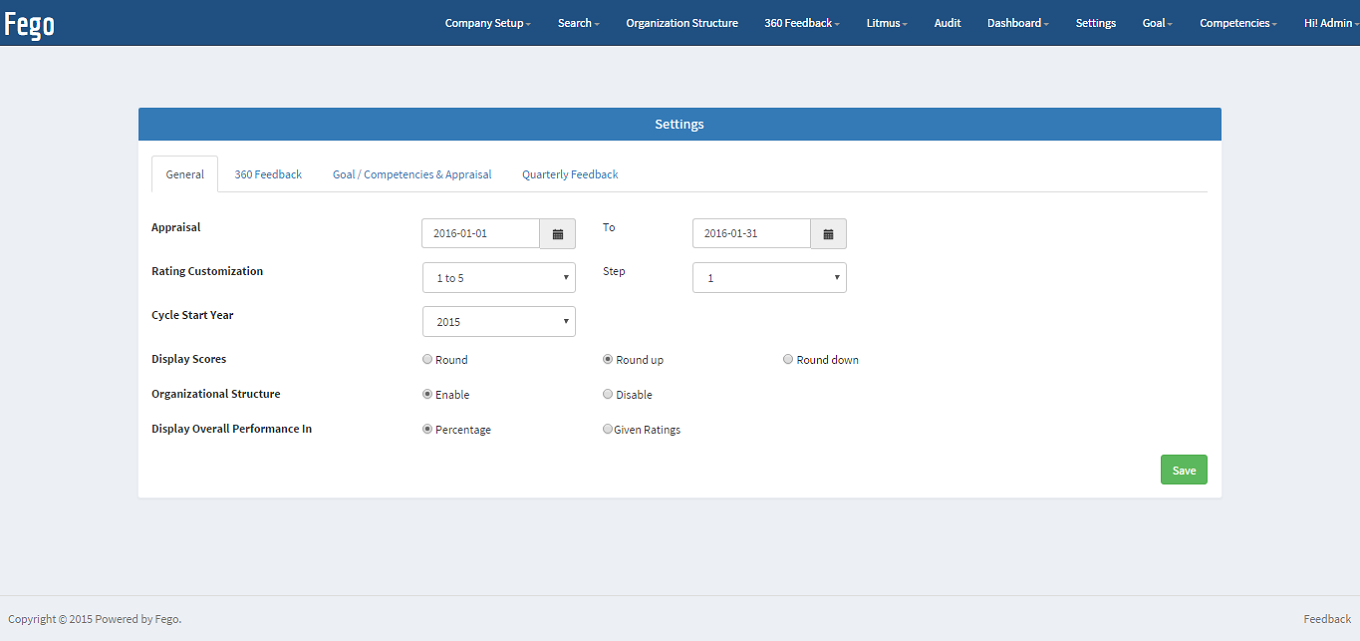Open the Audit page
Image resolution: width=1360 pixels, height=641 pixels.
pos(947,23)
